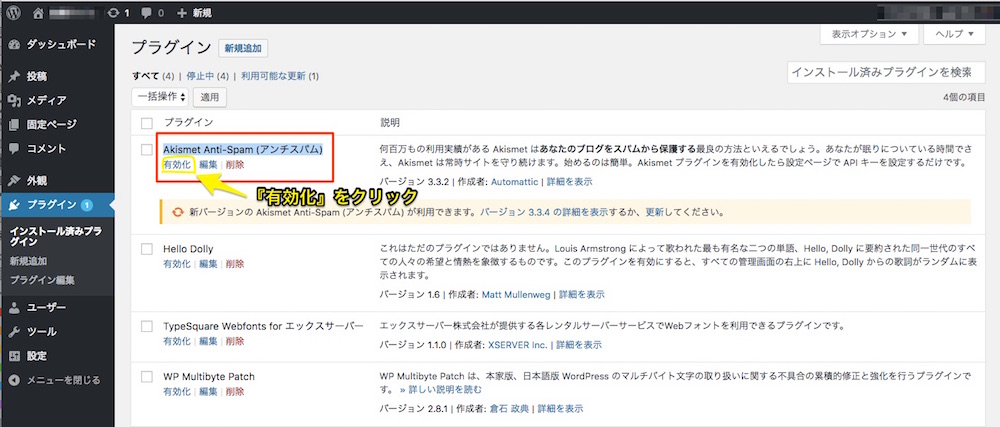Open 詳しい説明を読む link
This screenshot has height=427, width=1000.
tap(441, 389)
